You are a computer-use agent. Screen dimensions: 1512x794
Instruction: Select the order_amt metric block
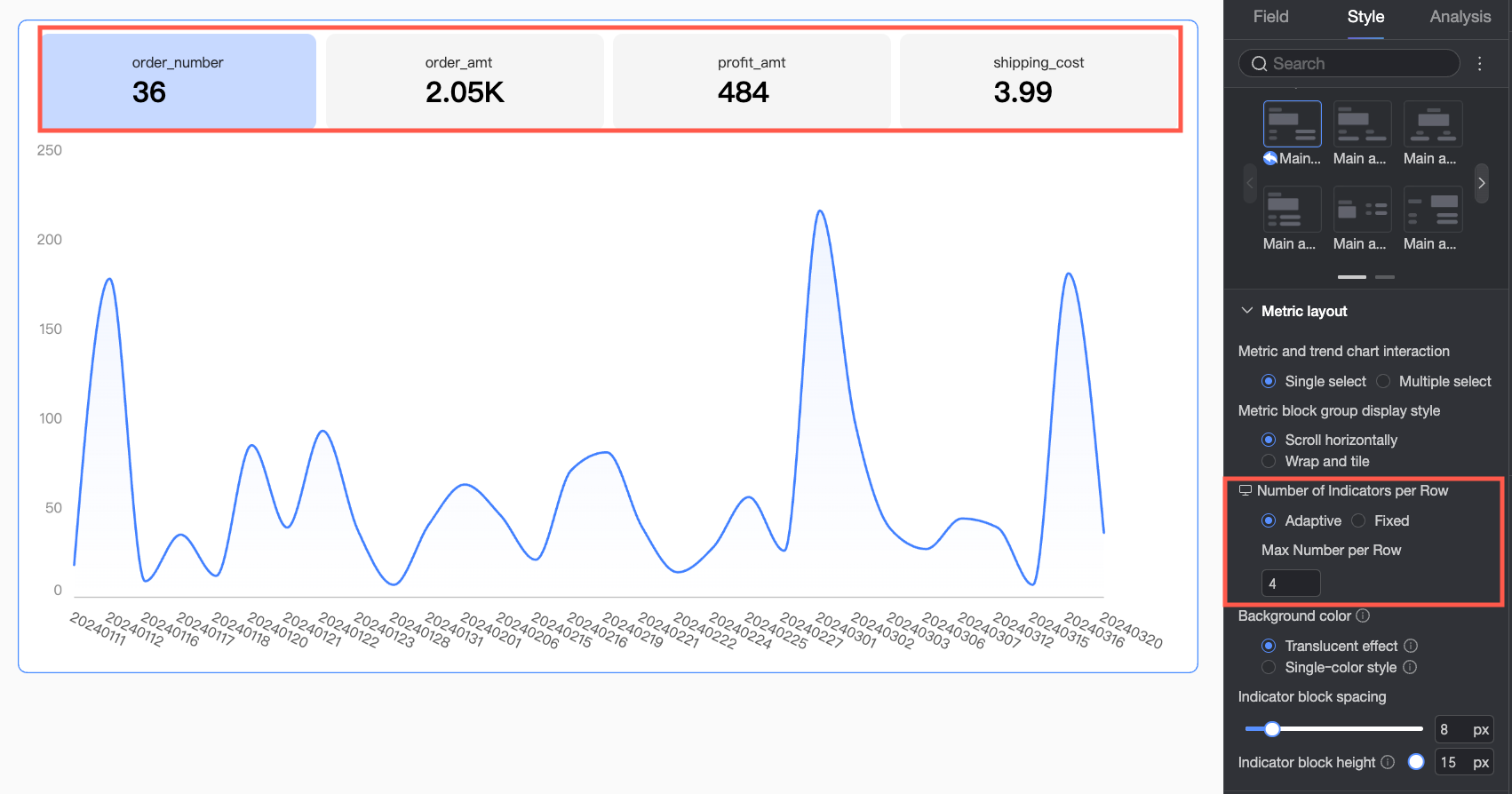(465, 81)
